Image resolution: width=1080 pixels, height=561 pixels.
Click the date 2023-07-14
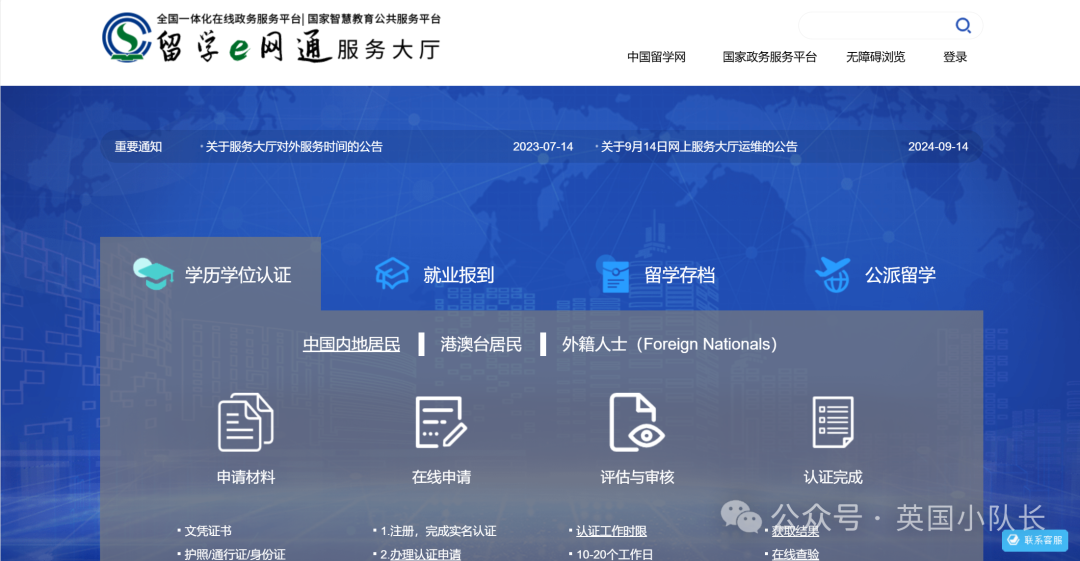click(543, 147)
